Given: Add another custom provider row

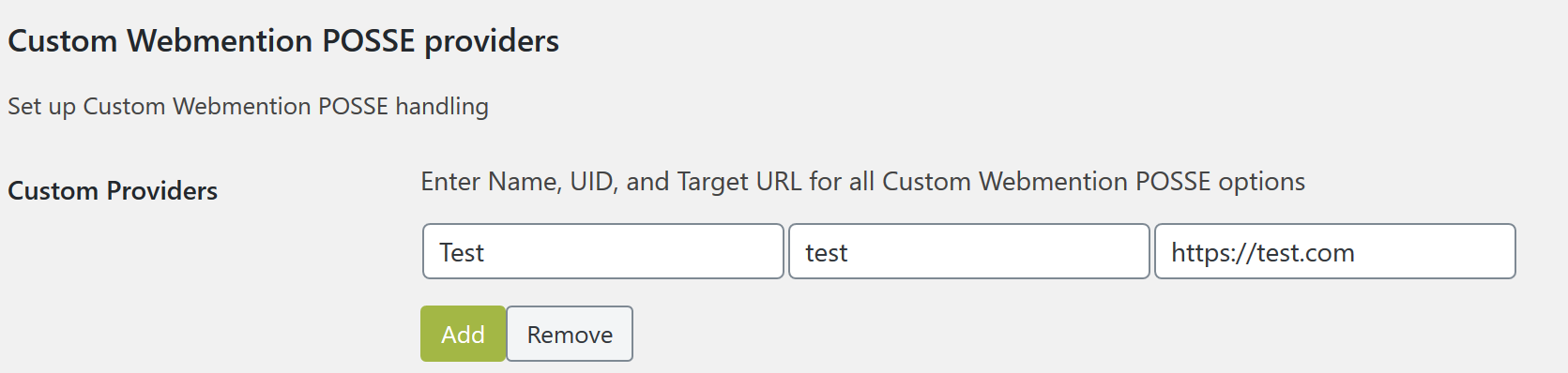Looking at the screenshot, I should pos(463,334).
